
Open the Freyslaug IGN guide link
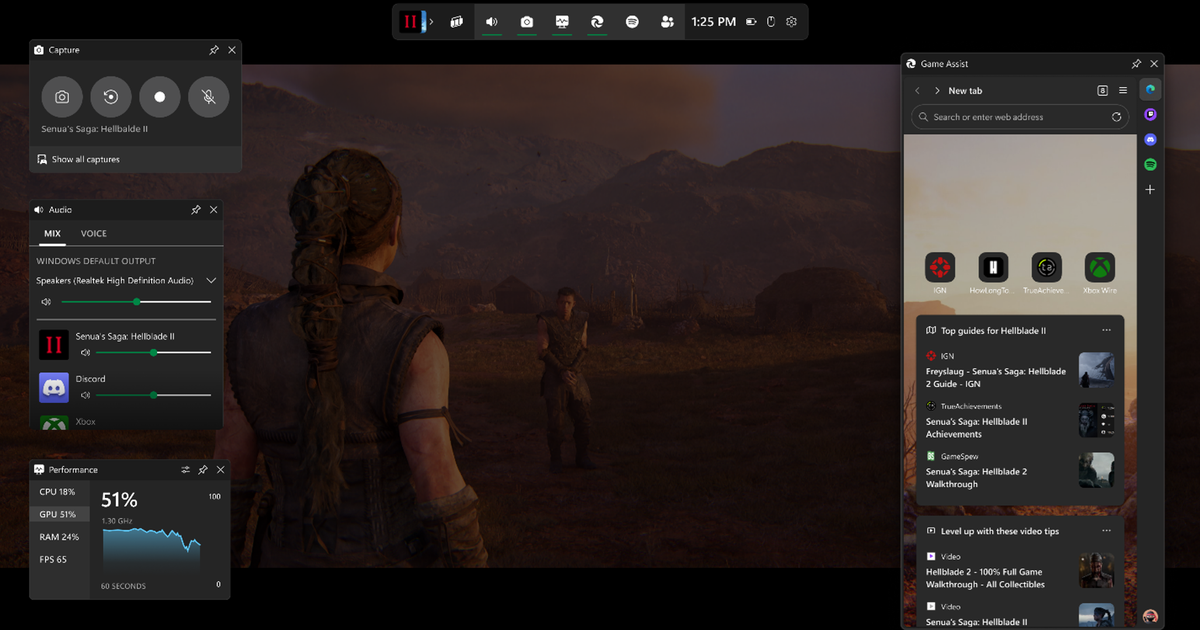pyautogui.click(x=995, y=377)
